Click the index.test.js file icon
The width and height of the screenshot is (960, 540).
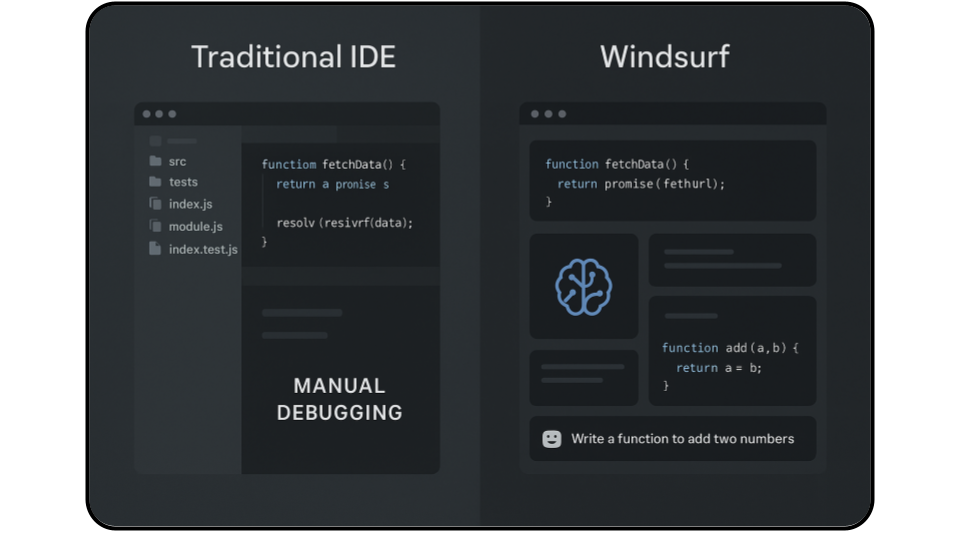(155, 249)
